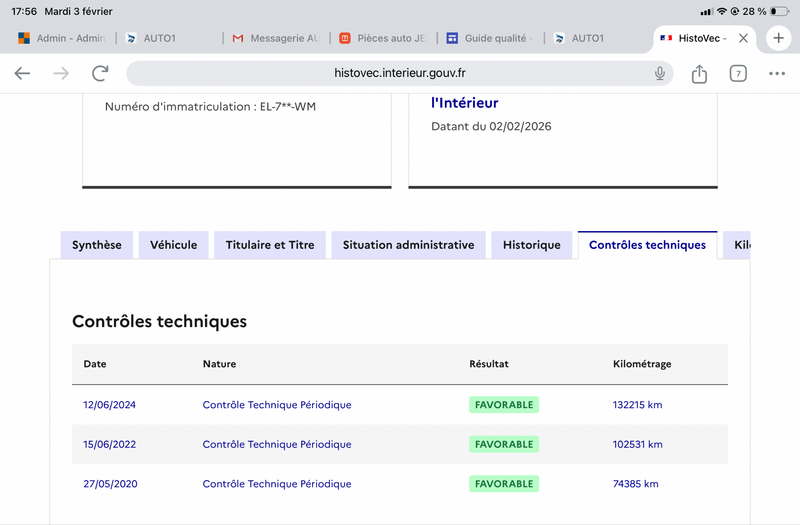This screenshot has height=525, width=800.
Task: Select the Titulaire et Titre tab
Action: pos(270,245)
